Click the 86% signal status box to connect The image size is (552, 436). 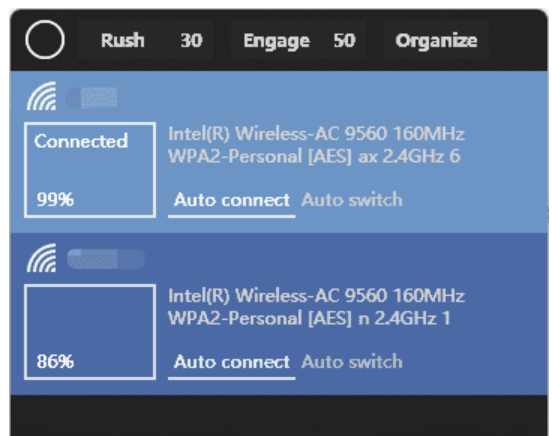90,332
